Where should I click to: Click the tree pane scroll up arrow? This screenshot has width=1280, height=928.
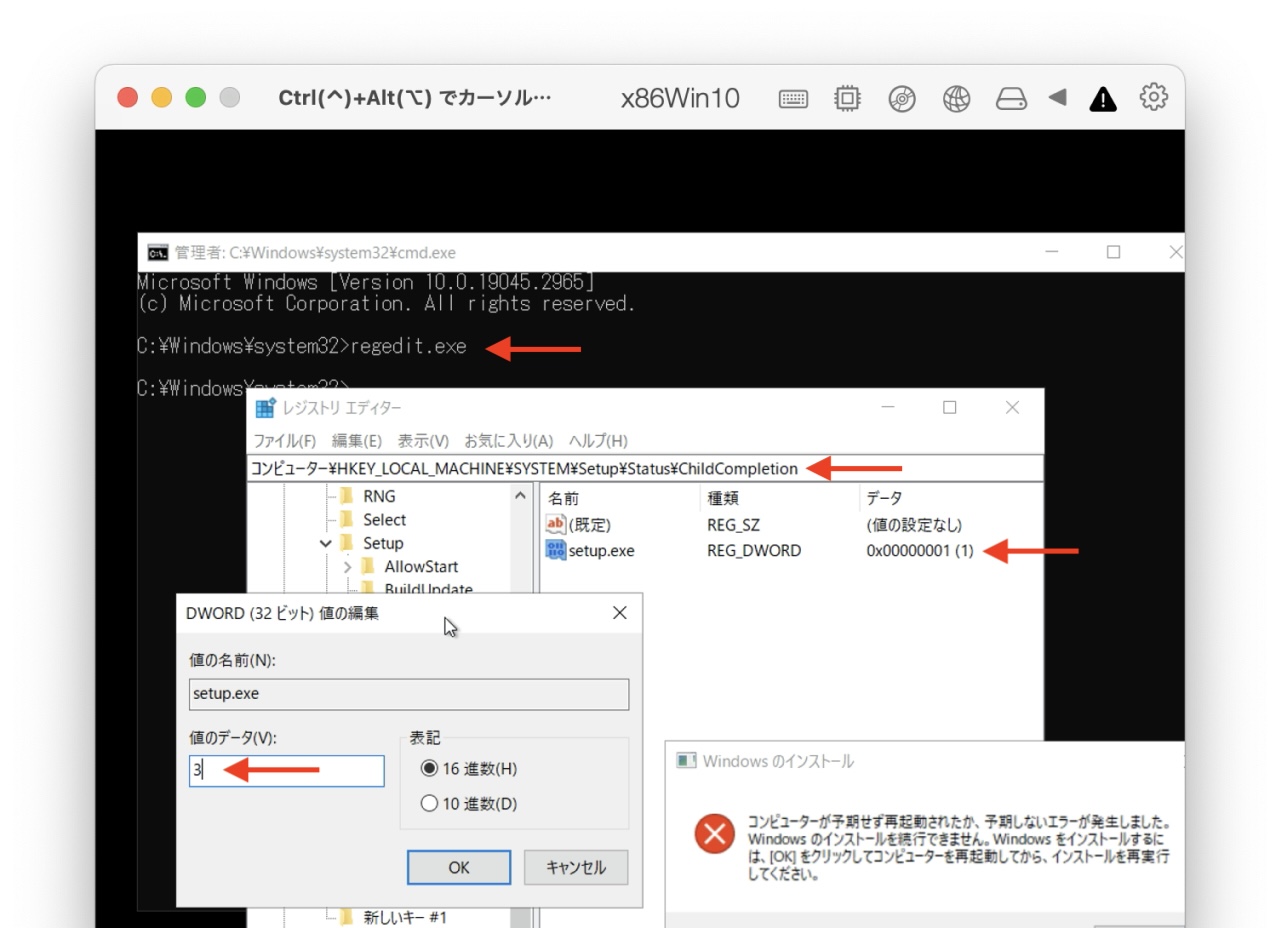pos(520,496)
